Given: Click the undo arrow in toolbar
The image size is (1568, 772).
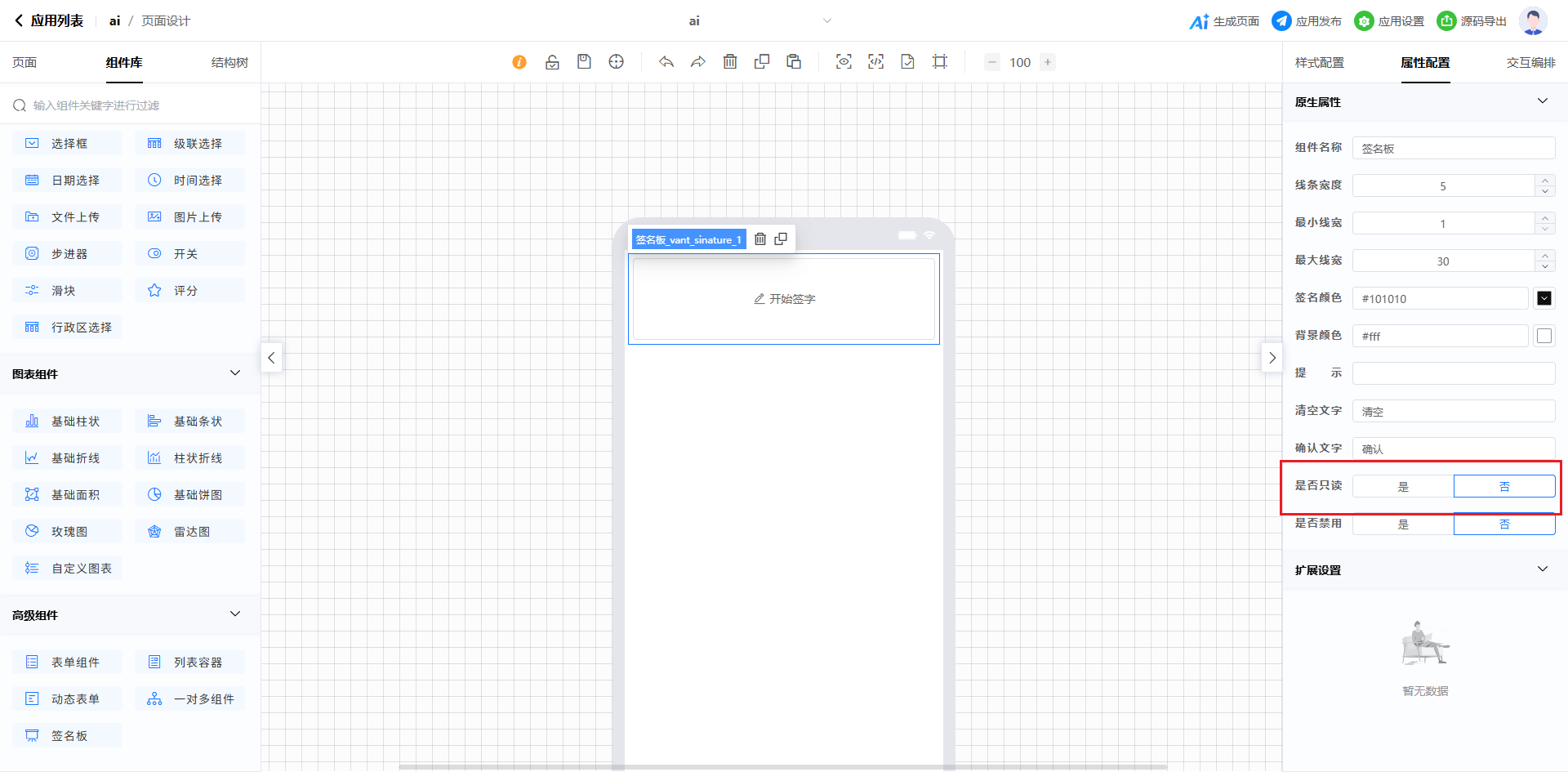Looking at the screenshot, I should 666,62.
